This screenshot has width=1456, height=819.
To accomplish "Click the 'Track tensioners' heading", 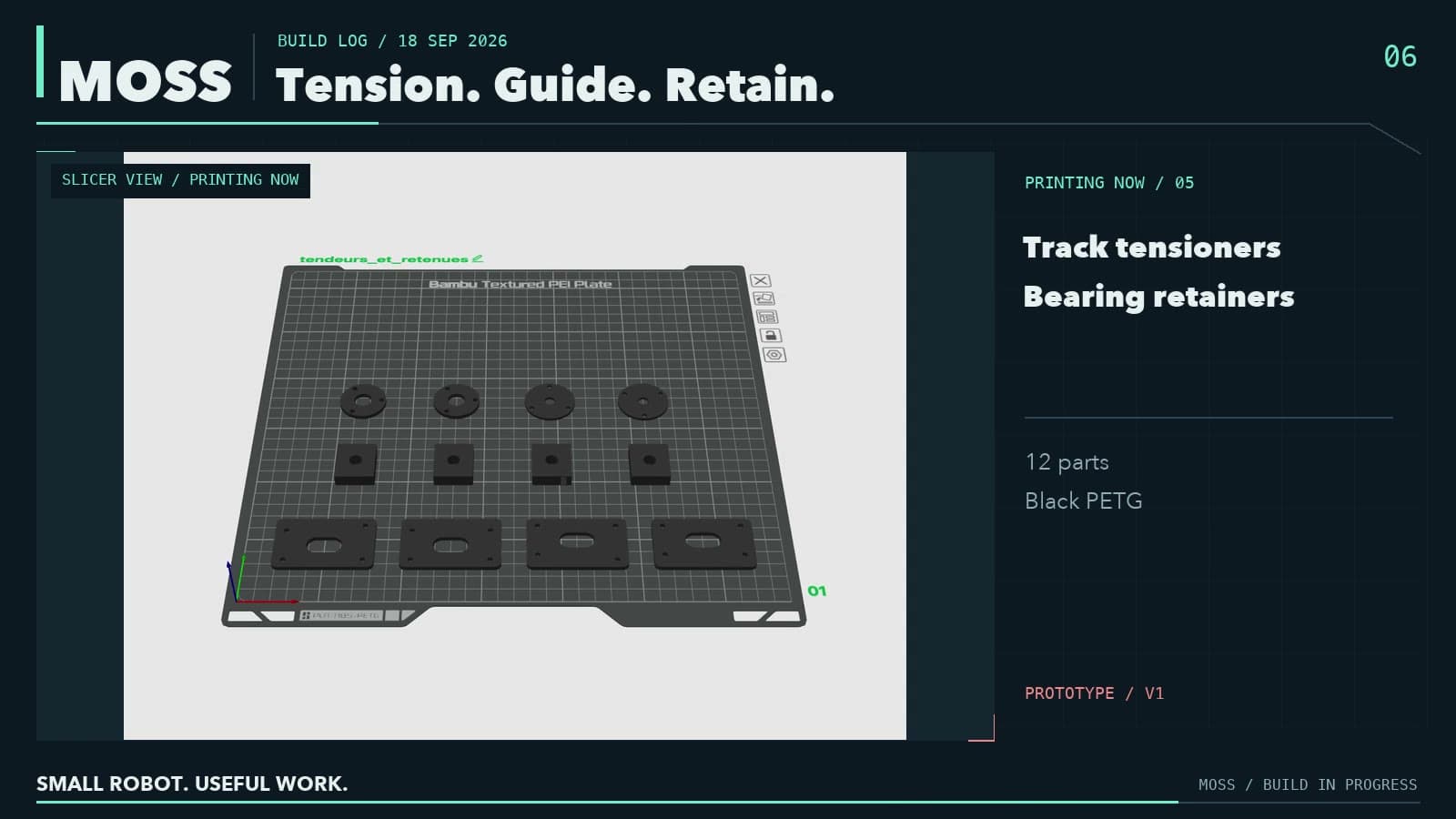I will (x=1152, y=248).
